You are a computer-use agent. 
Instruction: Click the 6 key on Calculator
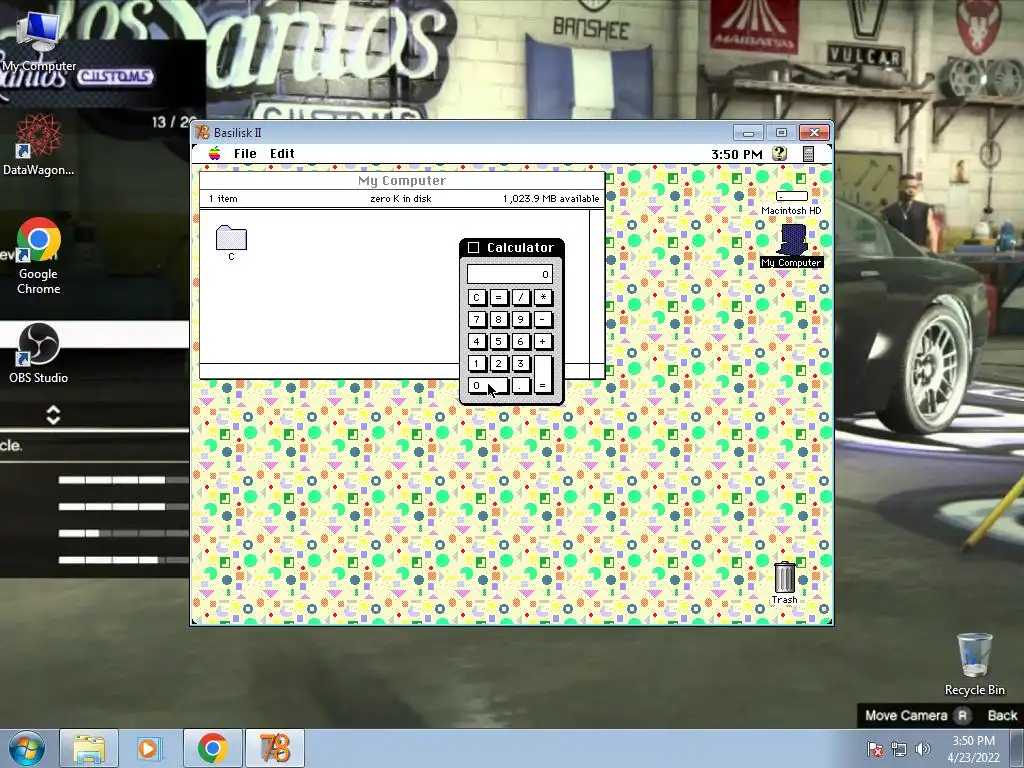point(520,342)
